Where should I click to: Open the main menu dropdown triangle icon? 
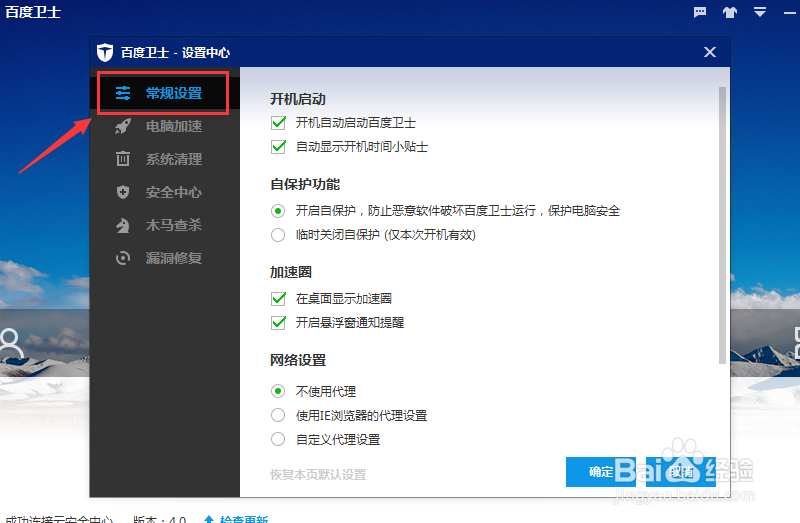click(x=760, y=12)
